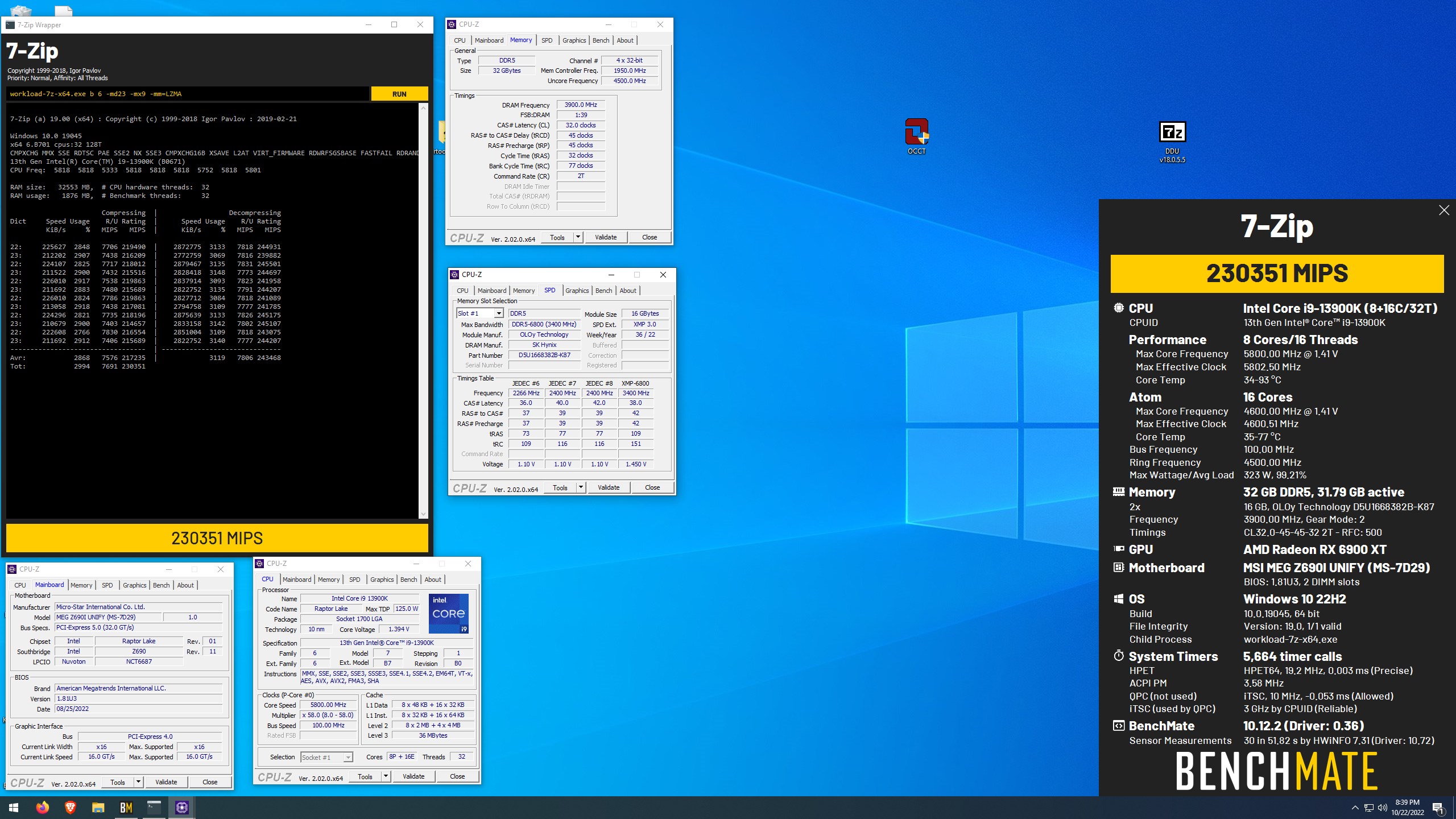
Task: Click Close in the SPD CPU-Z window
Action: [652, 487]
